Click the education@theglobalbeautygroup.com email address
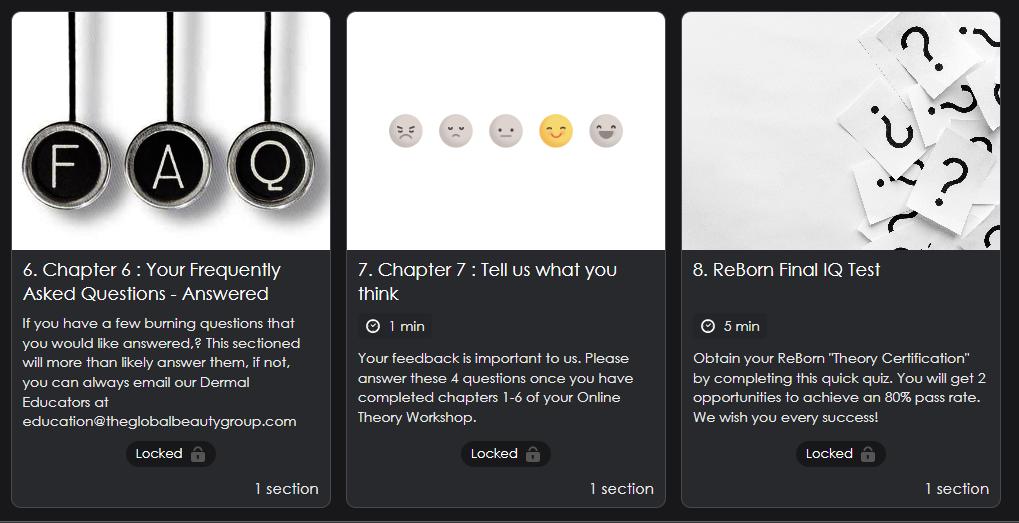Viewport: 1019px width, 523px height. pos(159,421)
